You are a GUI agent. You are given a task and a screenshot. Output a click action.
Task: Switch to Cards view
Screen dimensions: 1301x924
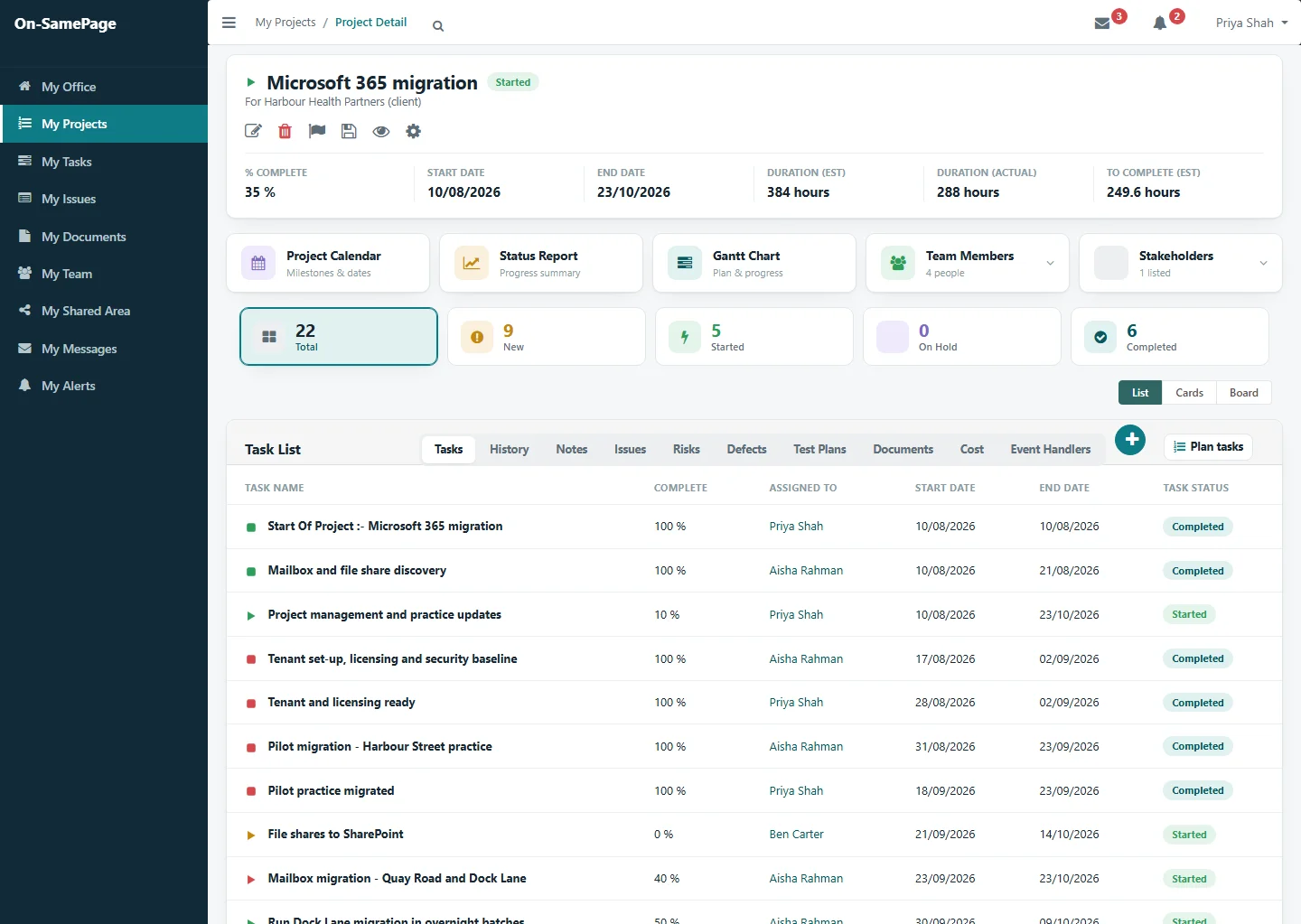(x=1189, y=393)
